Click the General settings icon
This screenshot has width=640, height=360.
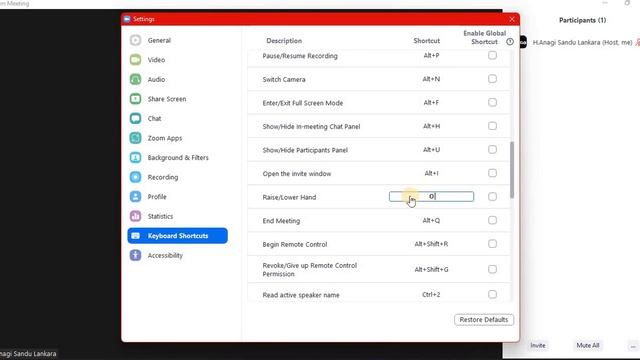pos(136,40)
